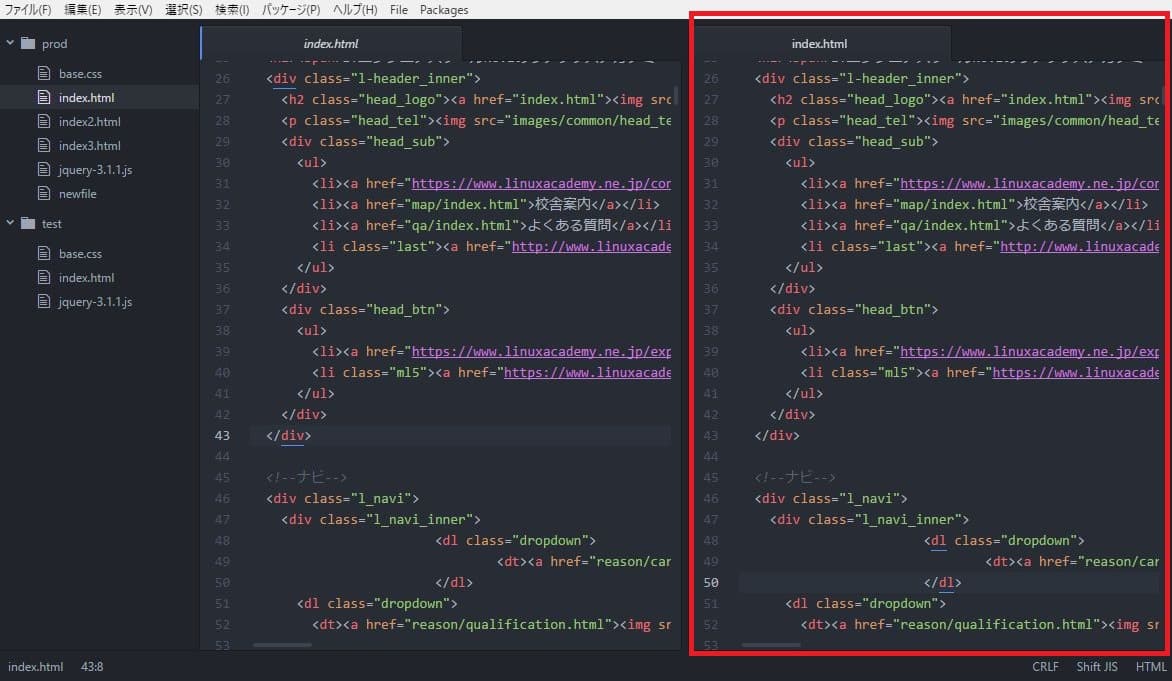Image resolution: width=1172 pixels, height=681 pixels.
Task: Collapse the test folder using its chevron
Action: click(10, 224)
